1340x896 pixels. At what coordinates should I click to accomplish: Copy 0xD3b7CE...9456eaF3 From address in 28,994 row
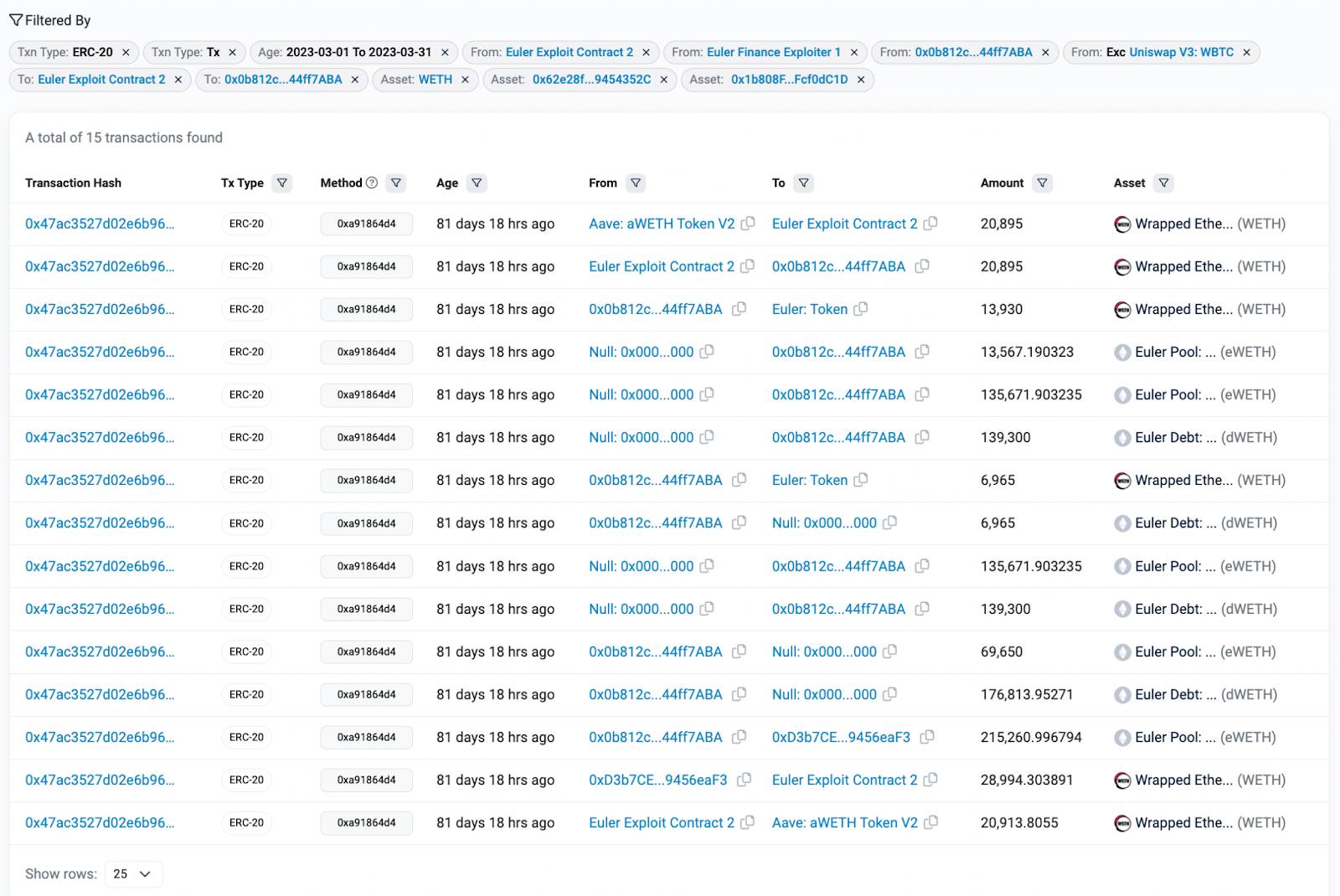(744, 780)
